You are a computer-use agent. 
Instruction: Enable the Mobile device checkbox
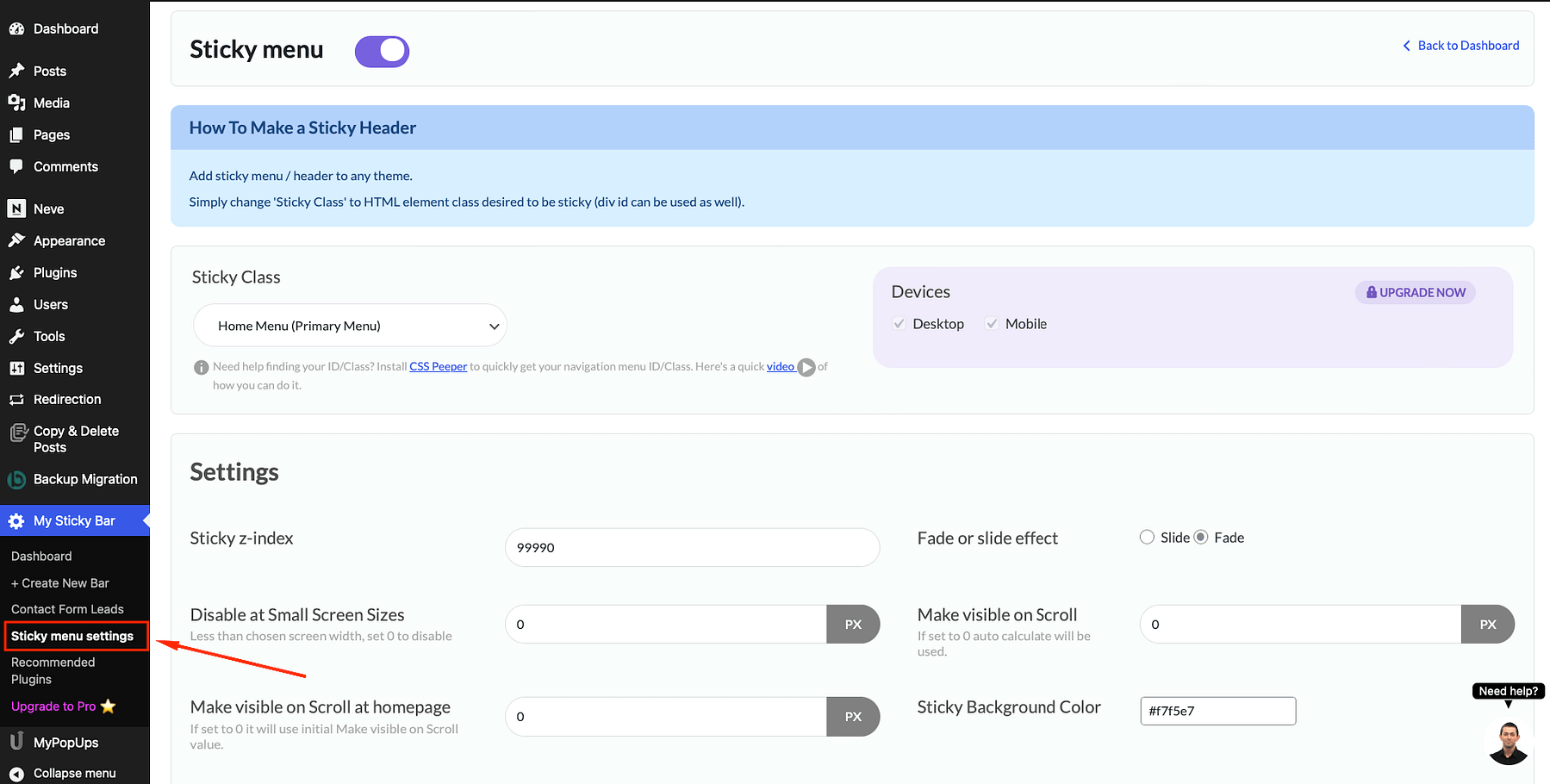pyautogui.click(x=991, y=323)
